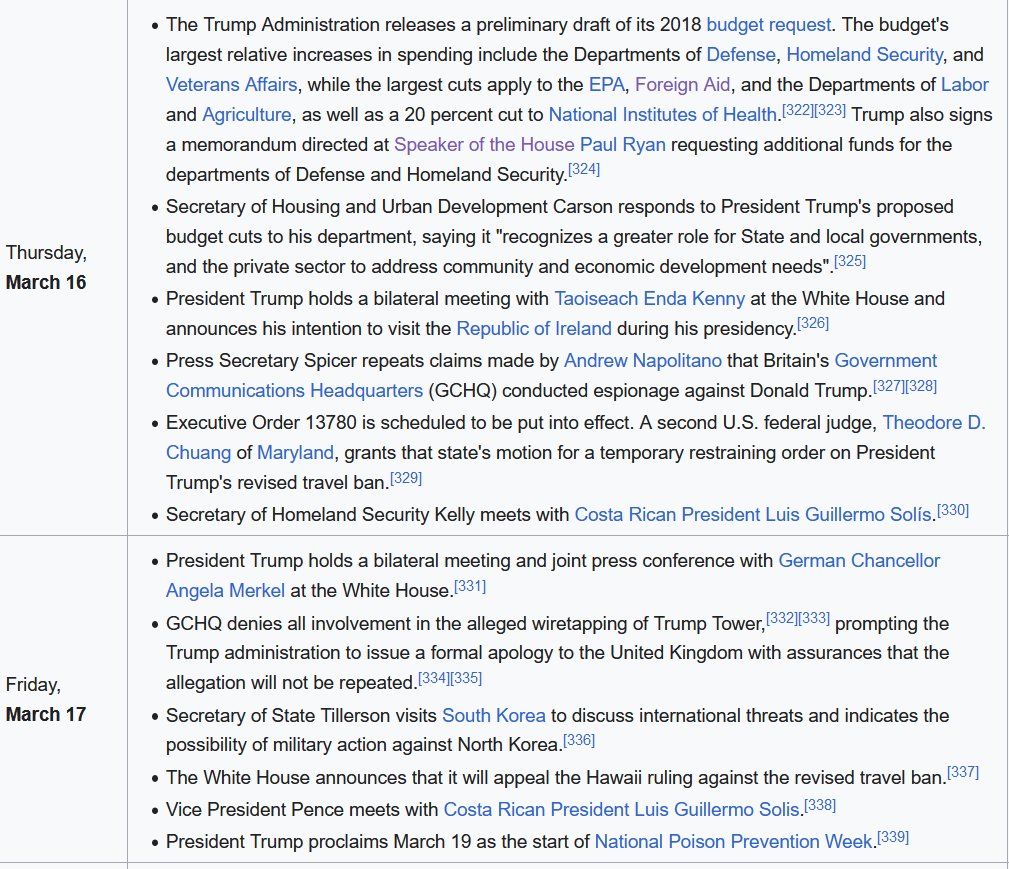The height and width of the screenshot is (869, 1009).
Task: Jump to citation 330
Action: (953, 510)
